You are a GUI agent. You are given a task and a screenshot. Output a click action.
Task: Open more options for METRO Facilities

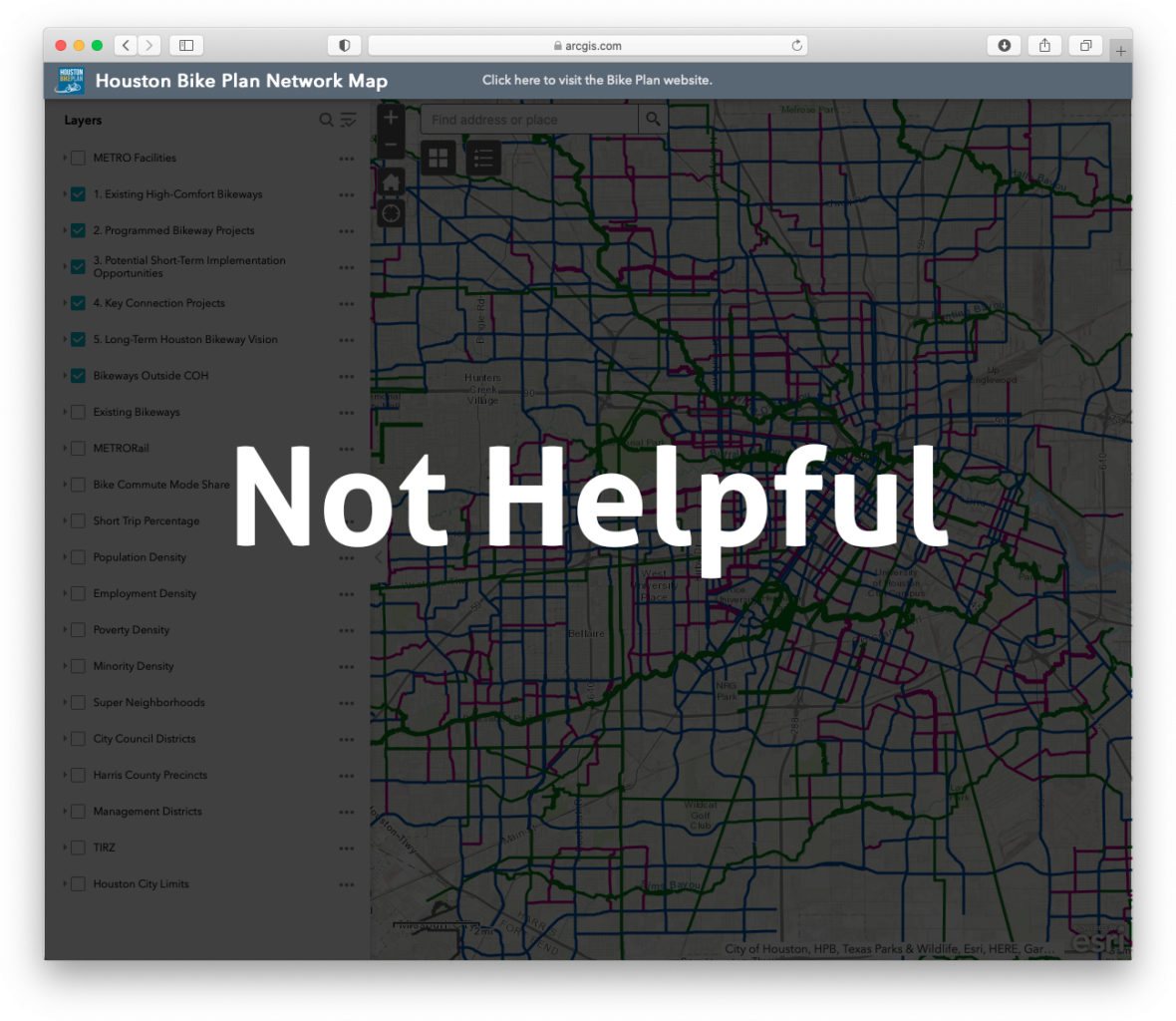click(347, 159)
